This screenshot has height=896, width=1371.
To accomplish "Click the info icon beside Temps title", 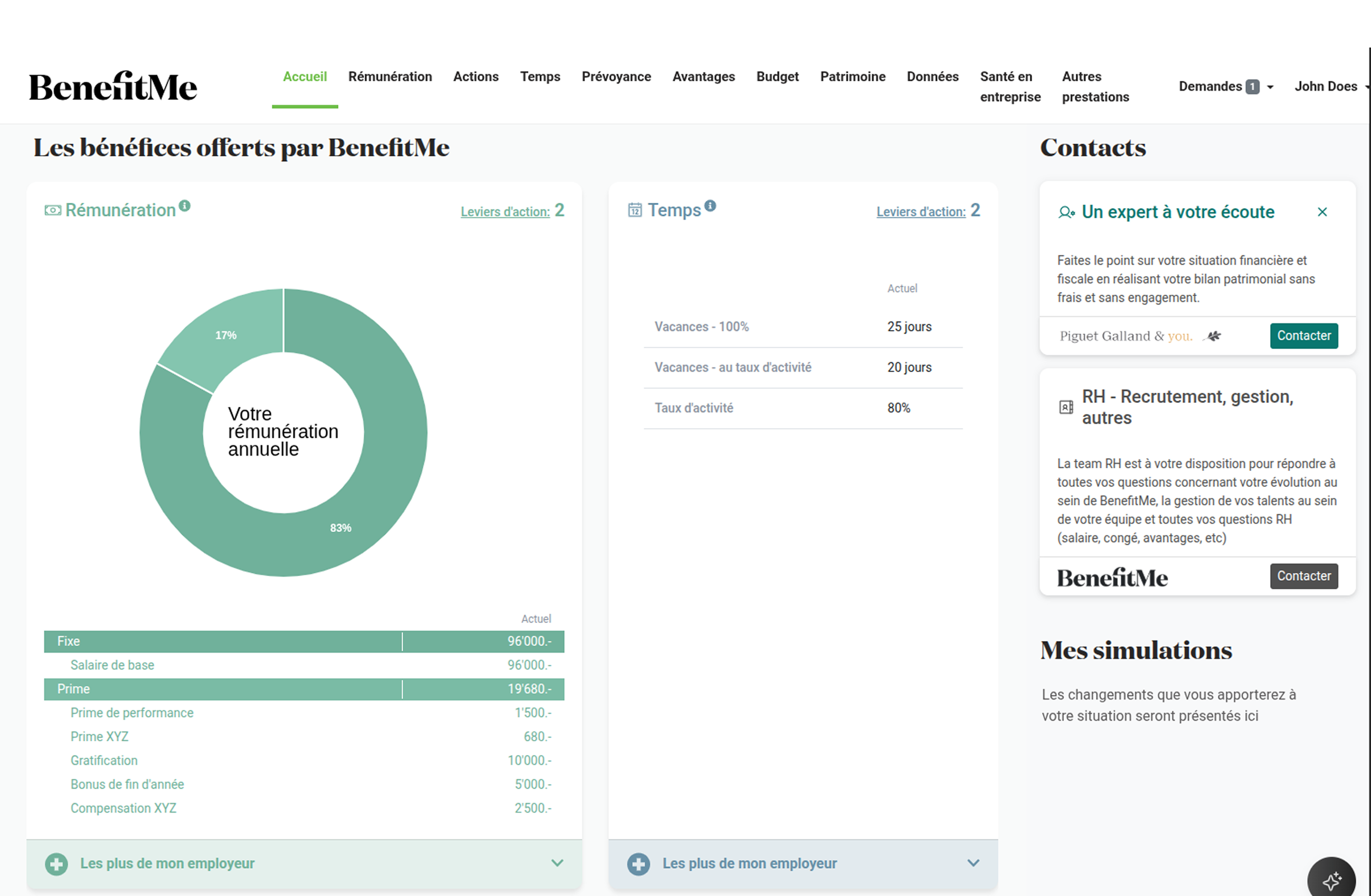I will (710, 206).
